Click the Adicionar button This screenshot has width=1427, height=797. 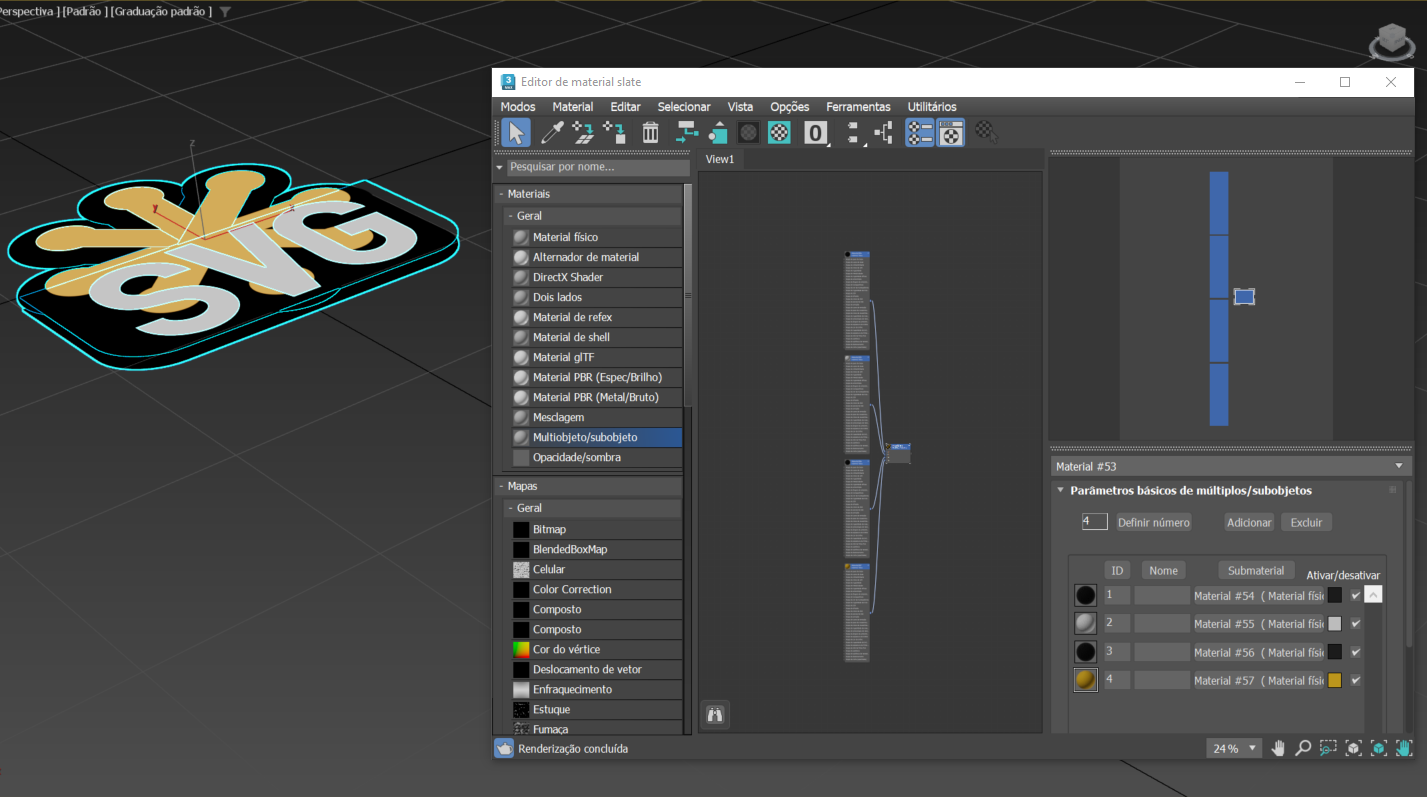pyautogui.click(x=1249, y=522)
